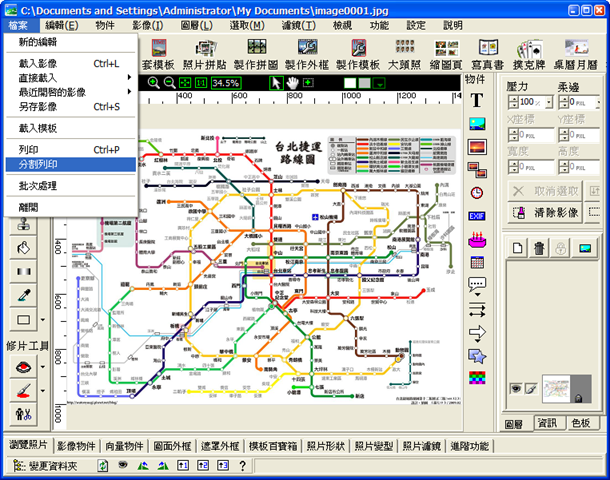Open the 大頭照 ID photo tool
This screenshot has width=610, height=480.
[x=404, y=54]
